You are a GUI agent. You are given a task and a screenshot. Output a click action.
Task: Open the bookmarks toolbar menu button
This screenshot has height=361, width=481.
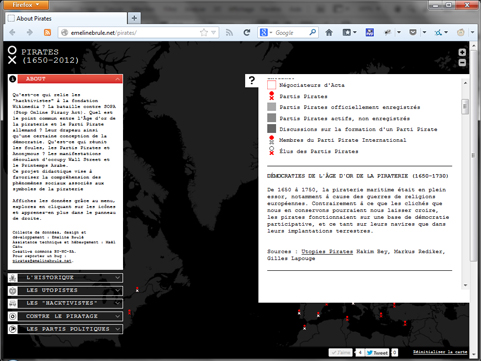coord(349,32)
